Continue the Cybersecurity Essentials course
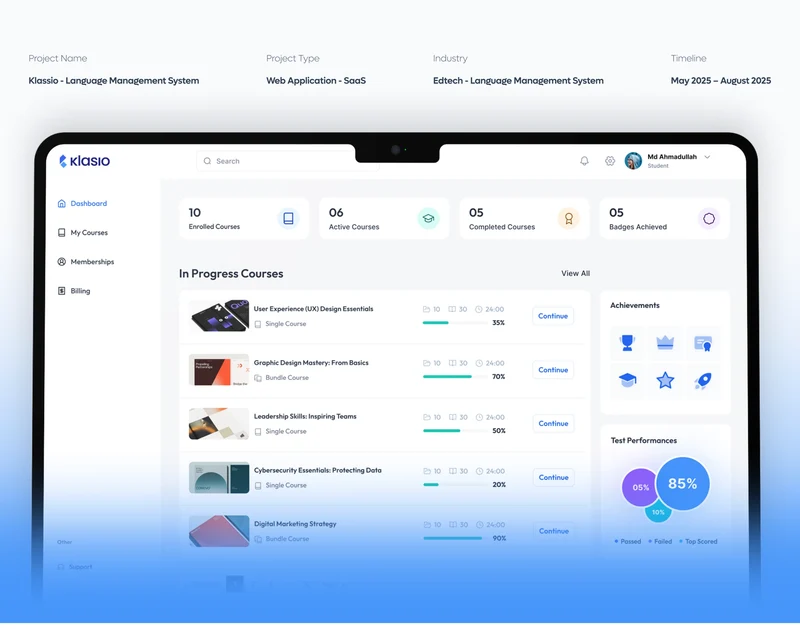 (x=554, y=477)
